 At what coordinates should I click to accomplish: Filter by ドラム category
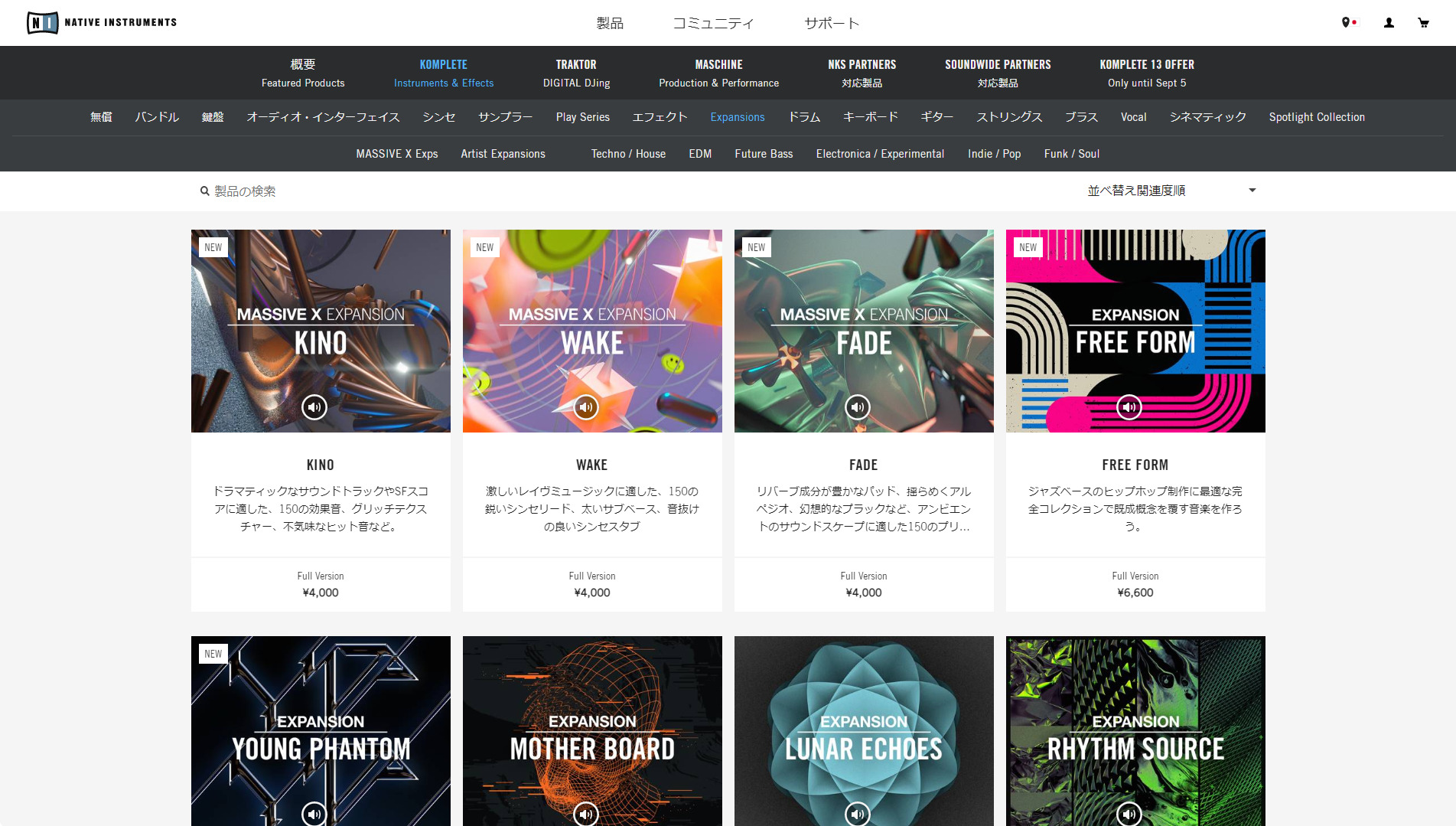click(x=804, y=117)
